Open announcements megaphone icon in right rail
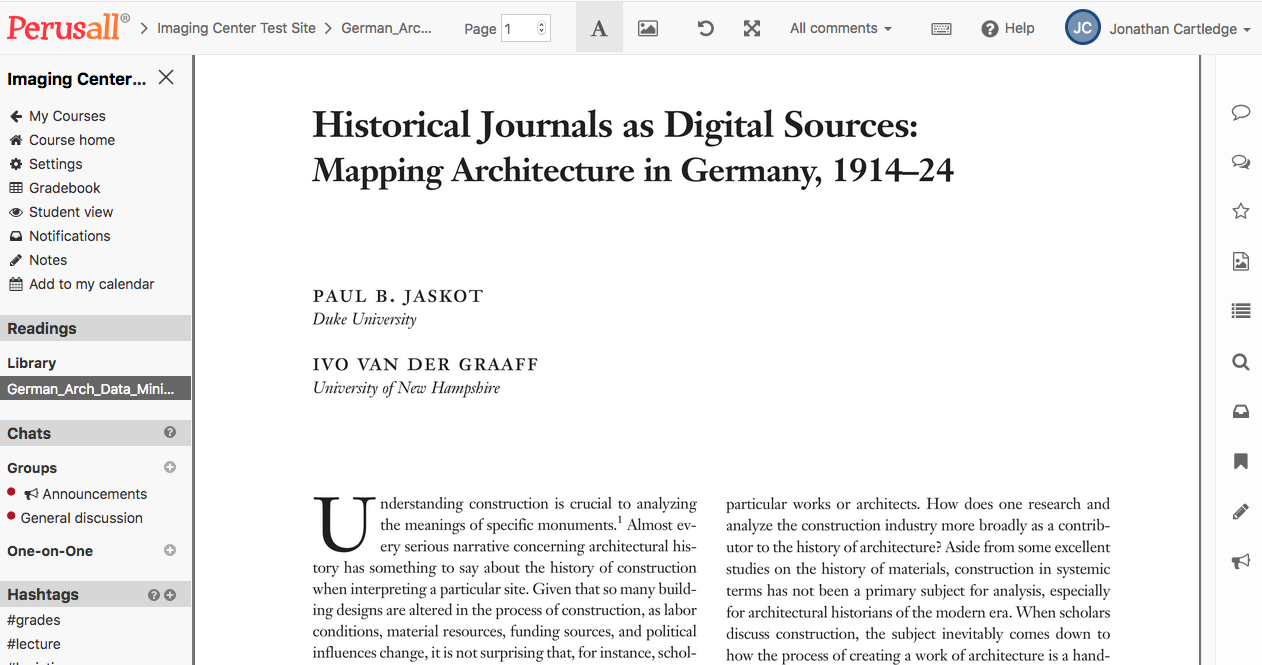Viewport: 1262px width, 665px height. [1241, 562]
